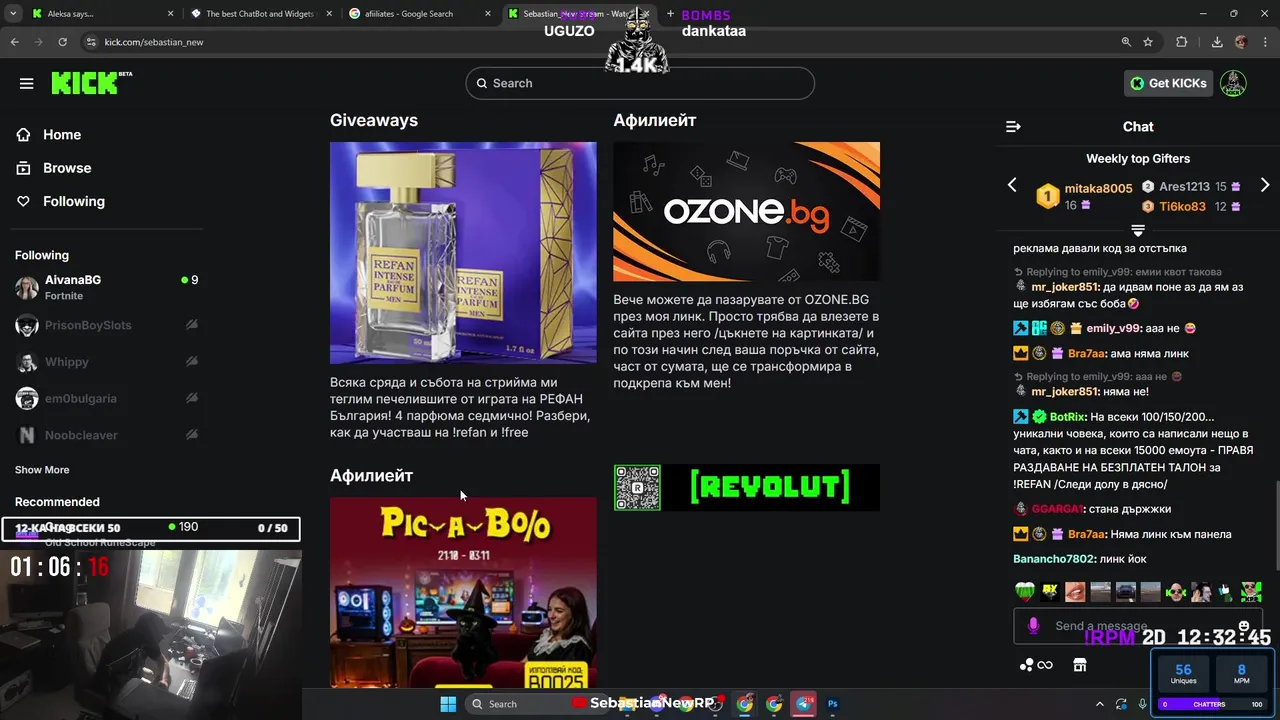This screenshot has height=720, width=1280.
Task: Go back in browser
Action: [x=15, y=42]
